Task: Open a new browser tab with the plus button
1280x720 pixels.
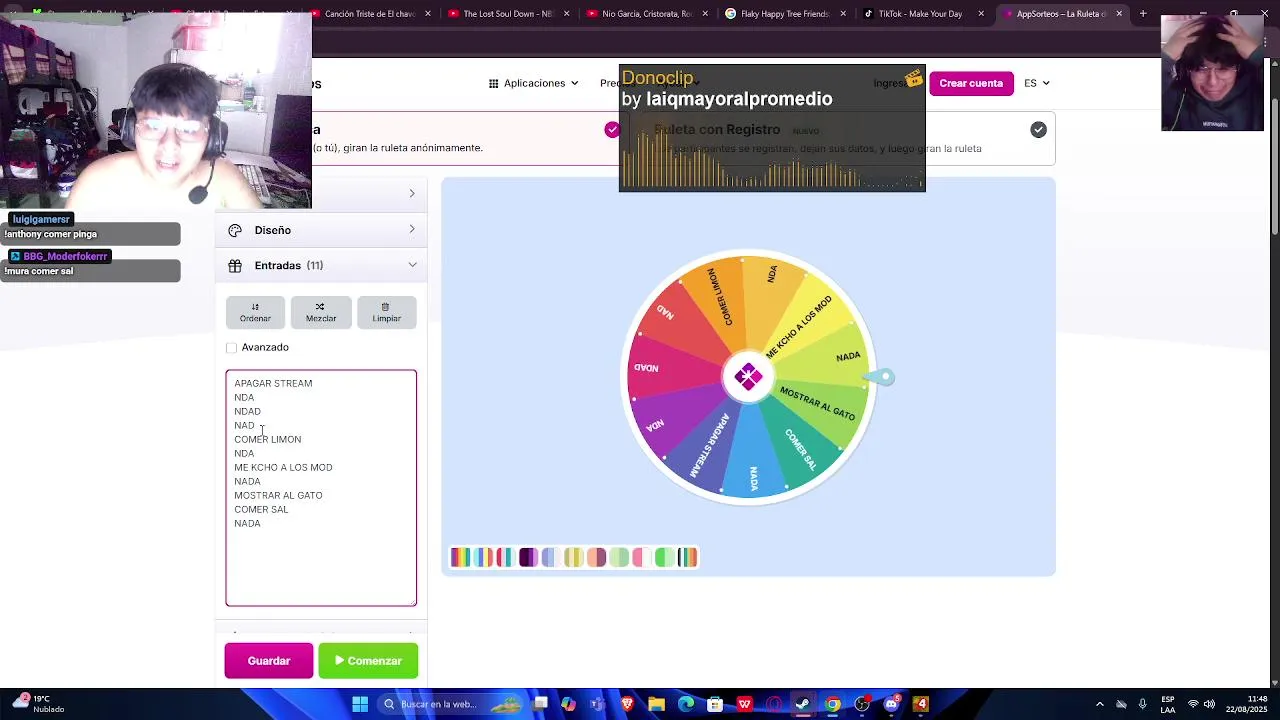Action: tap(1143, 14)
